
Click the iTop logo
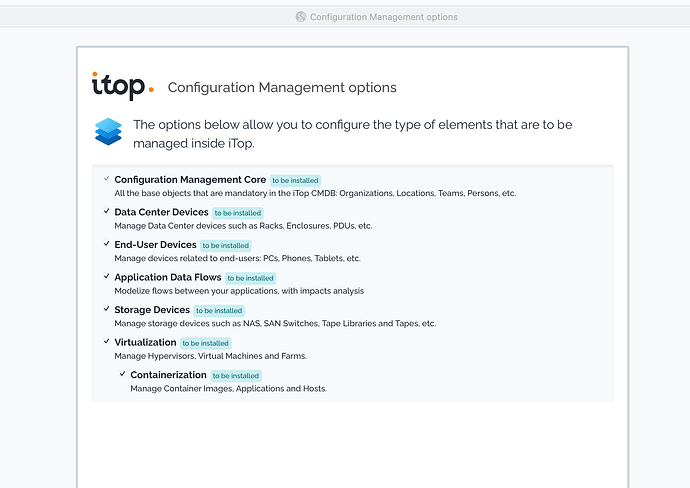coord(122,86)
